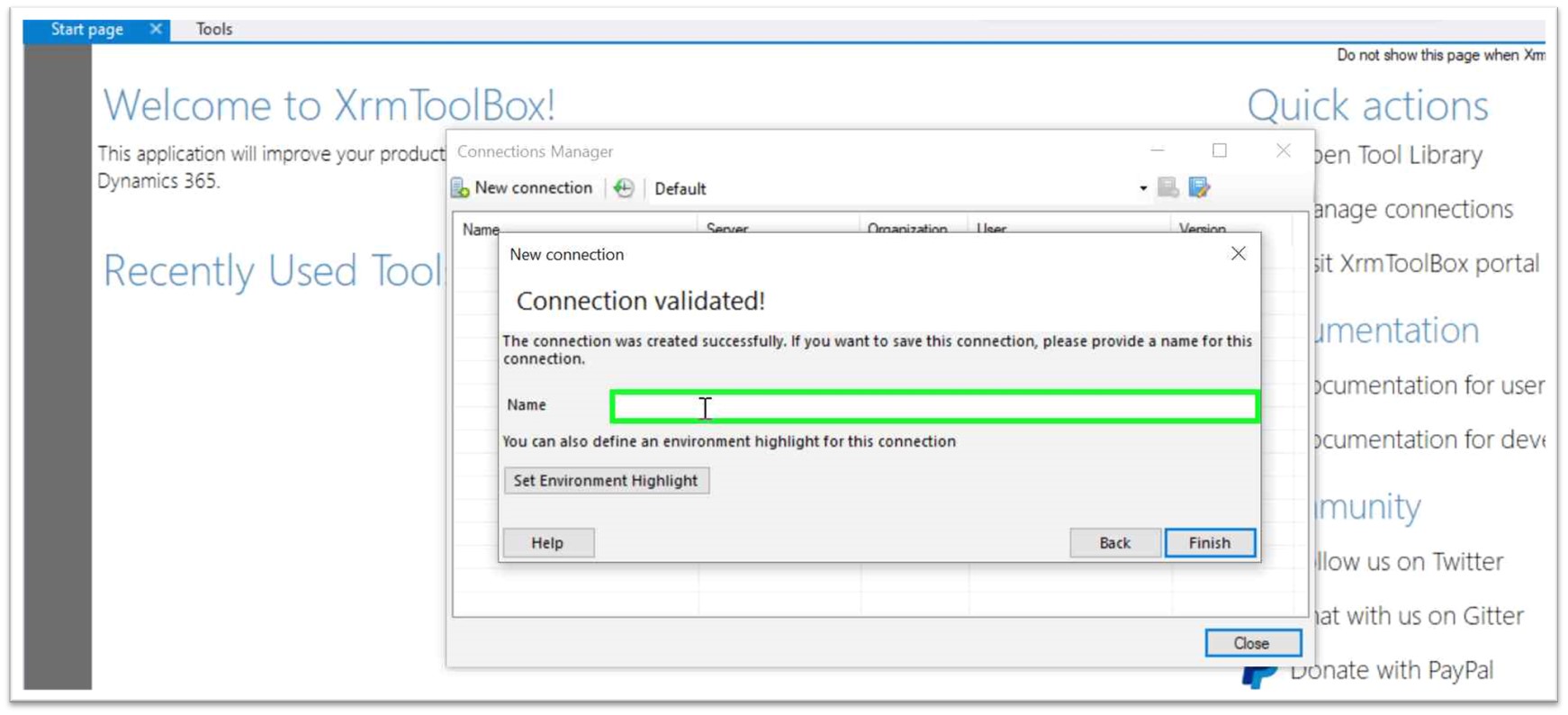Click the New connection toolbar button
This screenshot has width=1568, height=715.
tap(522, 188)
